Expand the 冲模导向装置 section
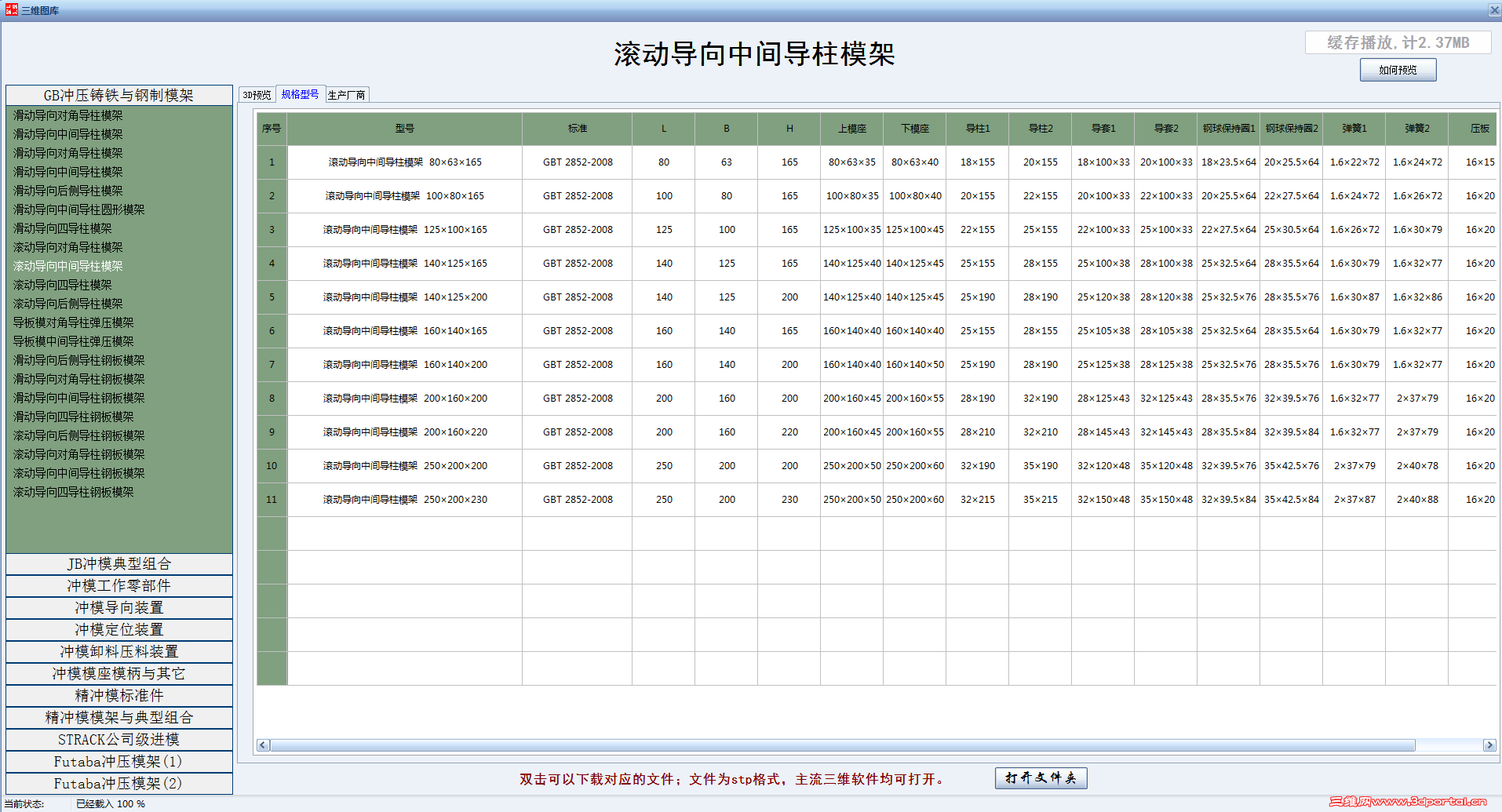The image size is (1502, 812). [119, 608]
